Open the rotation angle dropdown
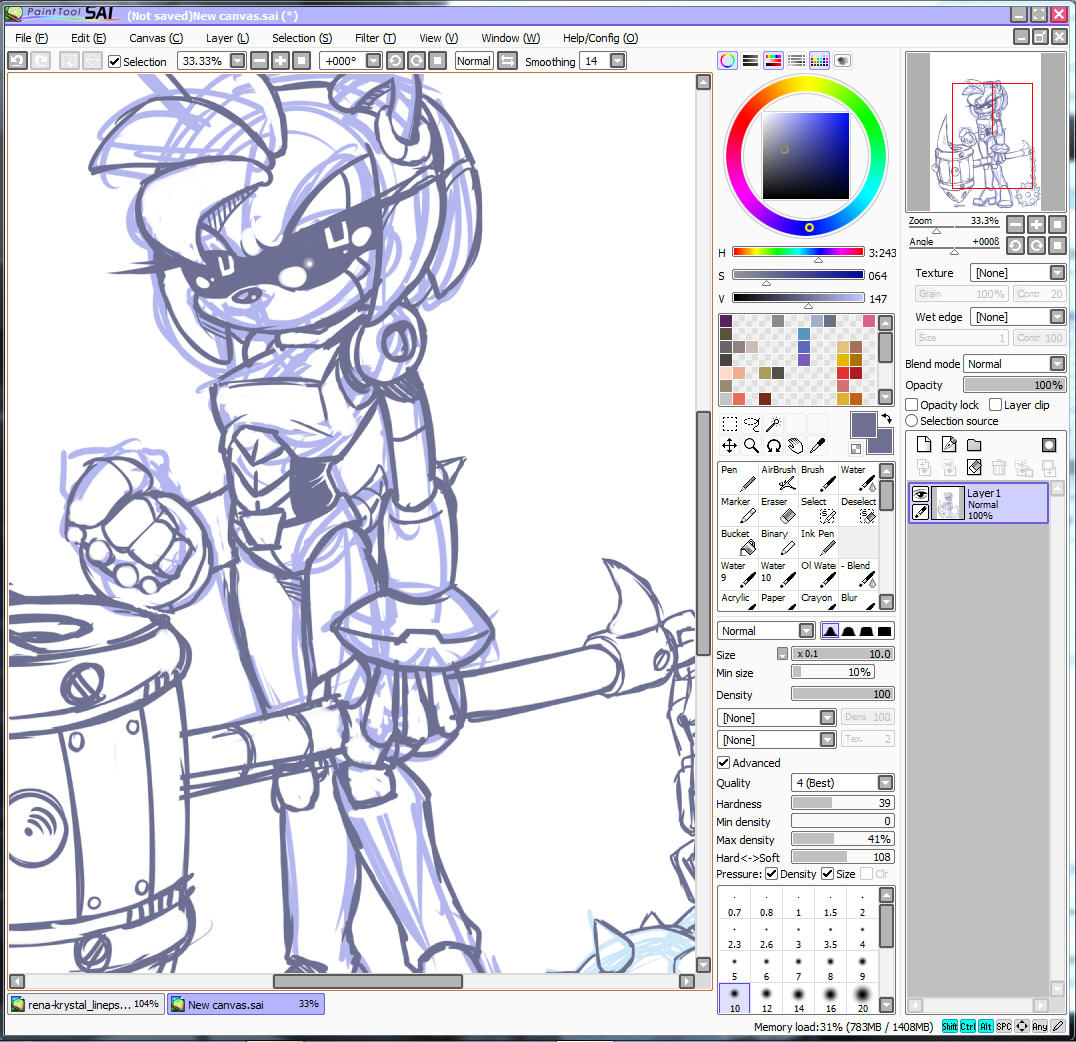 click(373, 61)
